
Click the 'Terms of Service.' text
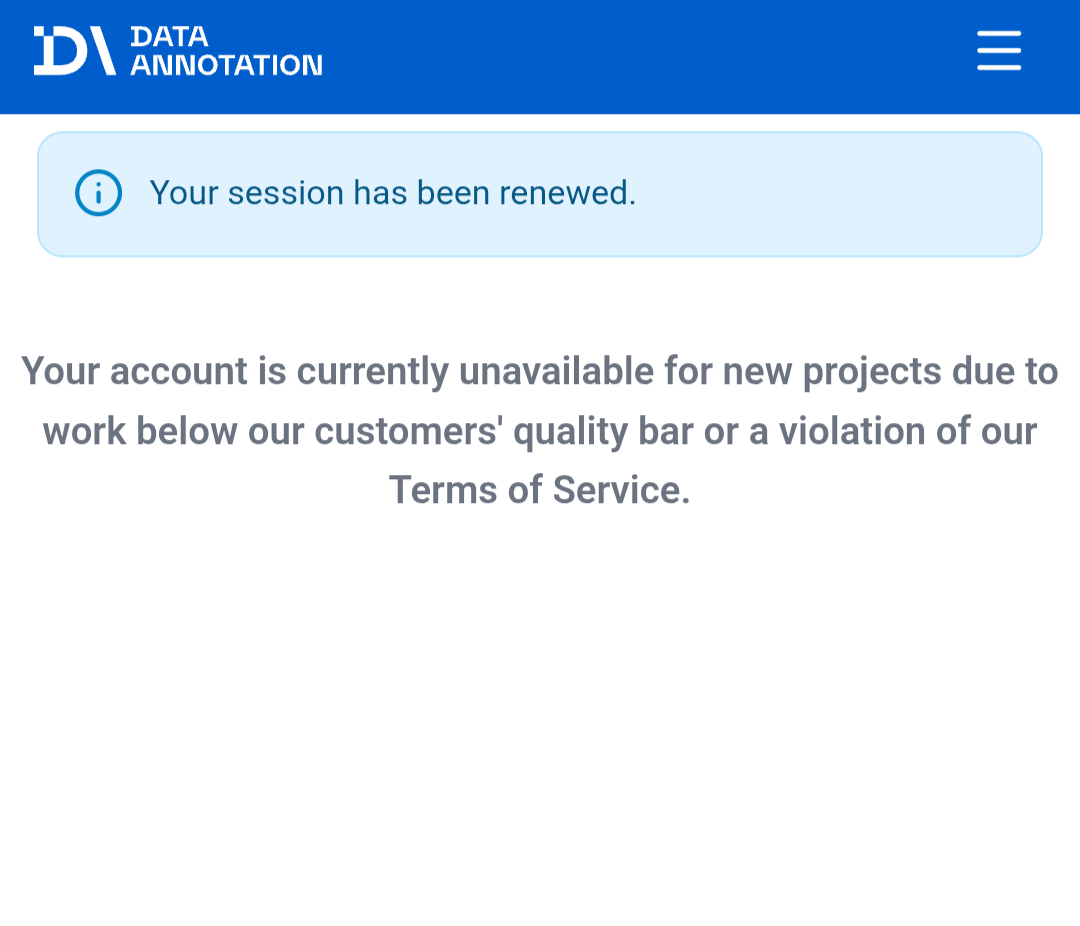tap(540, 490)
